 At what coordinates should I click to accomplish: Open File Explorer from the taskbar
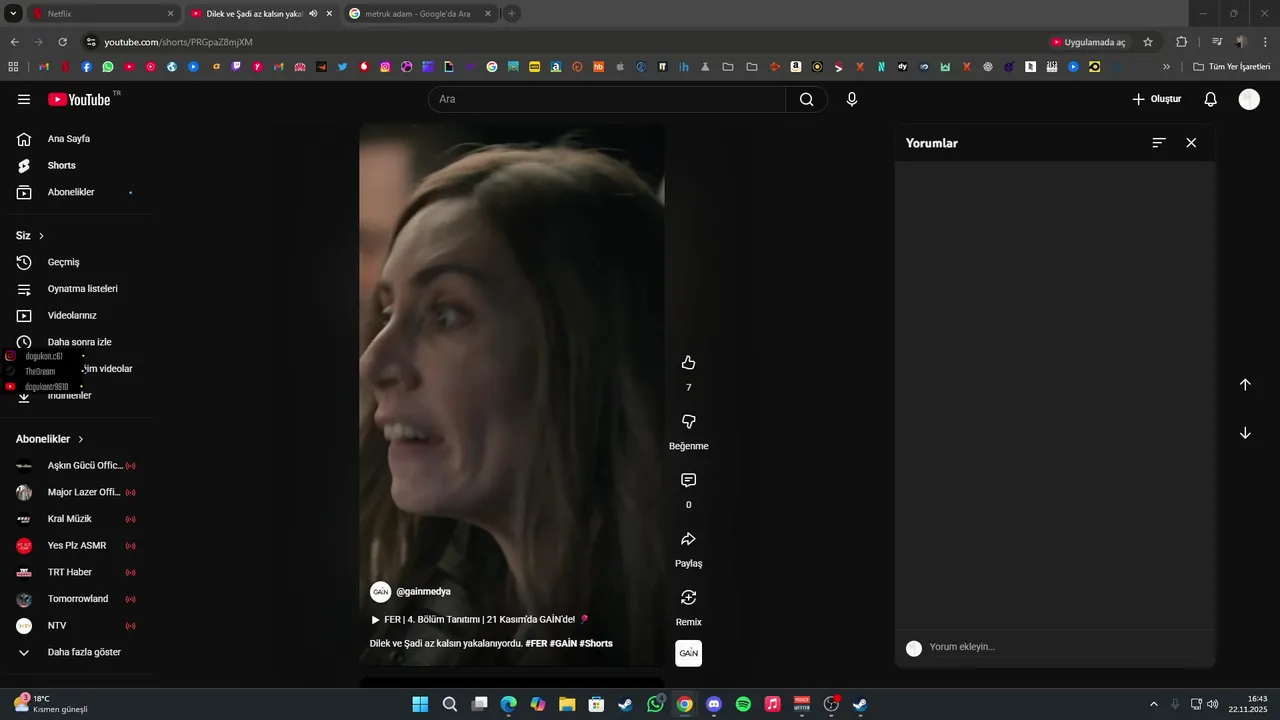(567, 704)
